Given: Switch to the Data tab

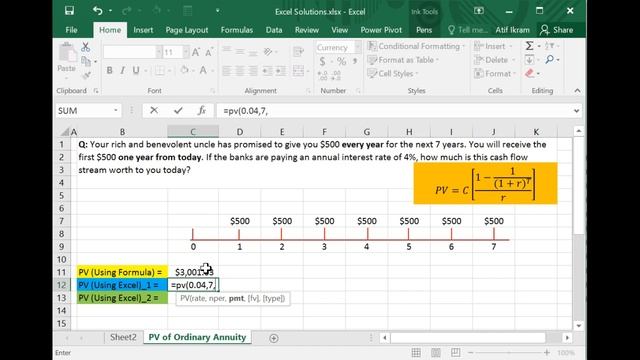Looking at the screenshot, I should point(274,30).
